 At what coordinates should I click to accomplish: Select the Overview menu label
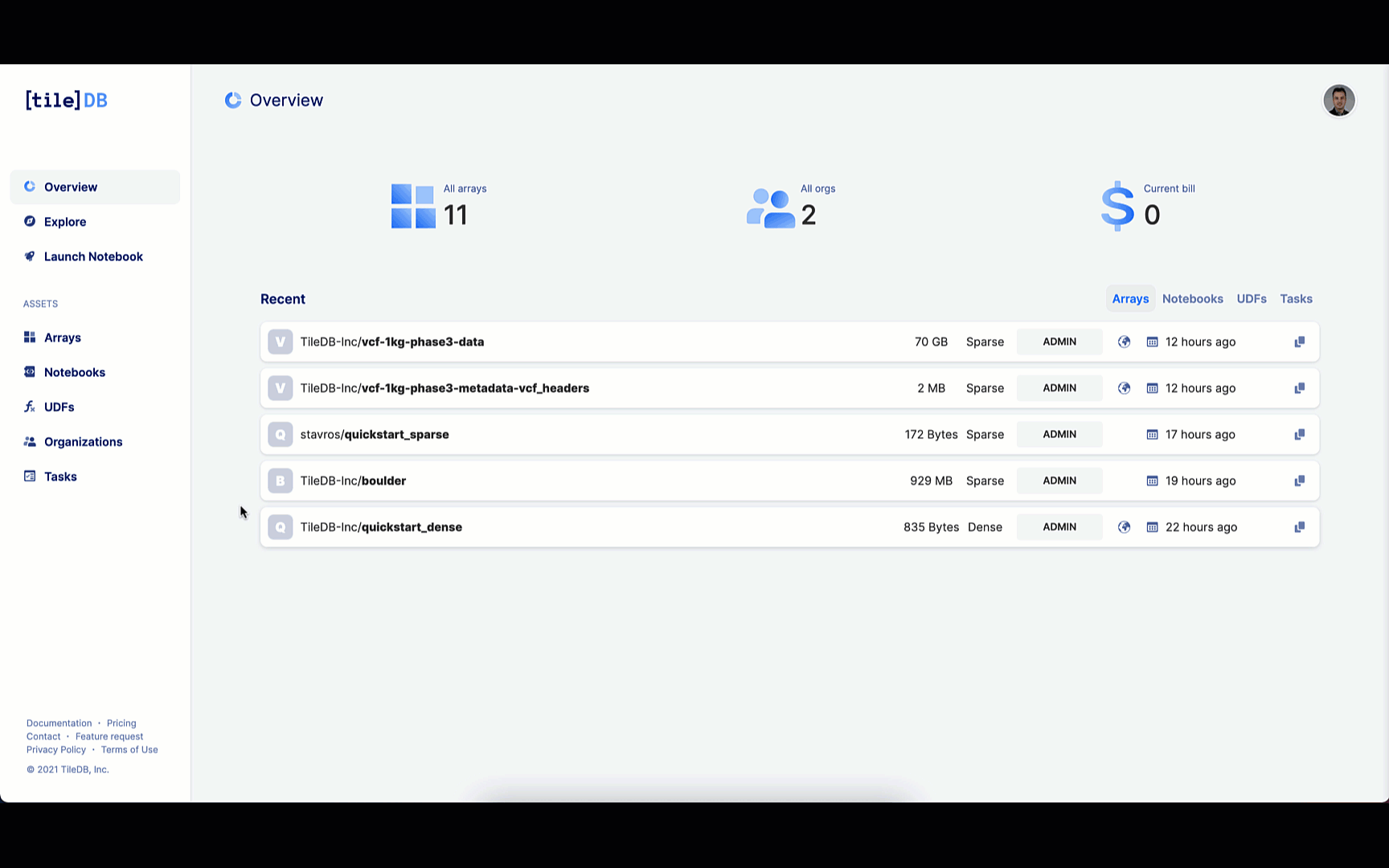click(71, 186)
